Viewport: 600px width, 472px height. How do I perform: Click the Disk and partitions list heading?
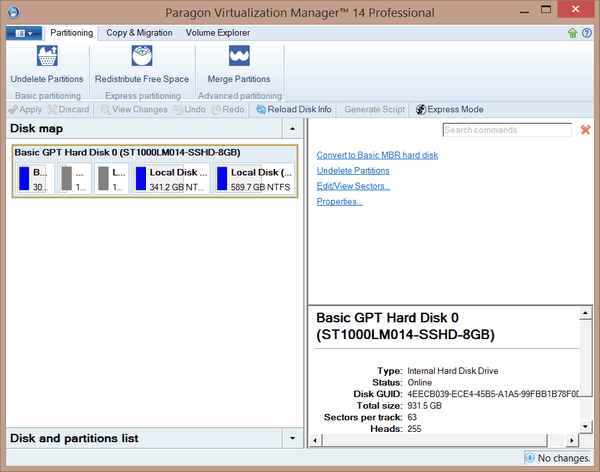[x=74, y=438]
